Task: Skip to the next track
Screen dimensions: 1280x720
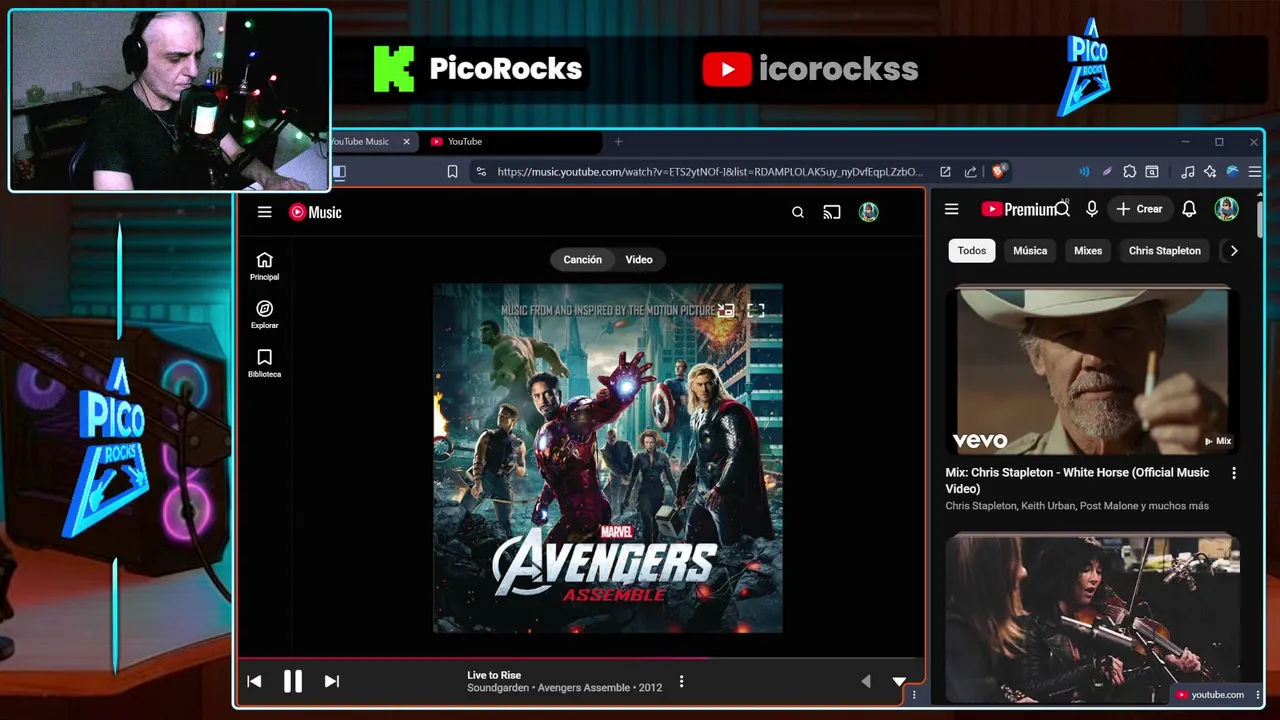Action: [x=332, y=681]
